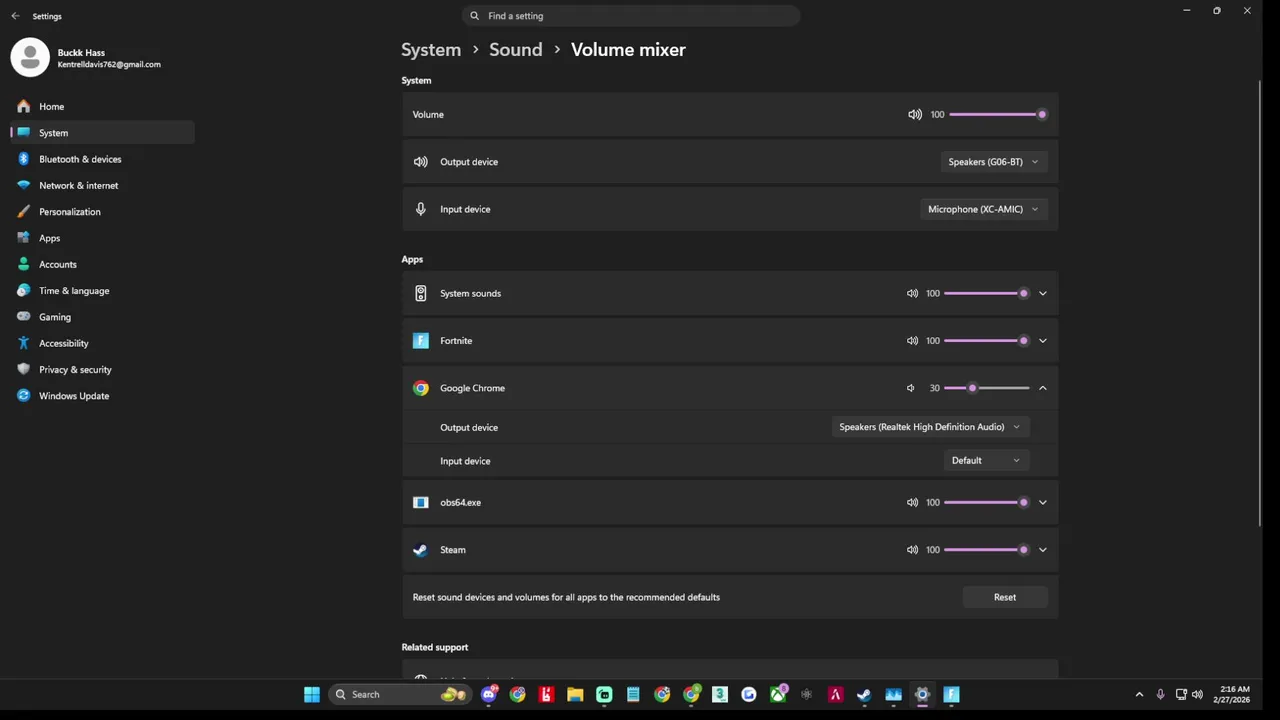Click the back arrow in Settings
Image resolution: width=1280 pixels, height=720 pixels.
(15, 16)
